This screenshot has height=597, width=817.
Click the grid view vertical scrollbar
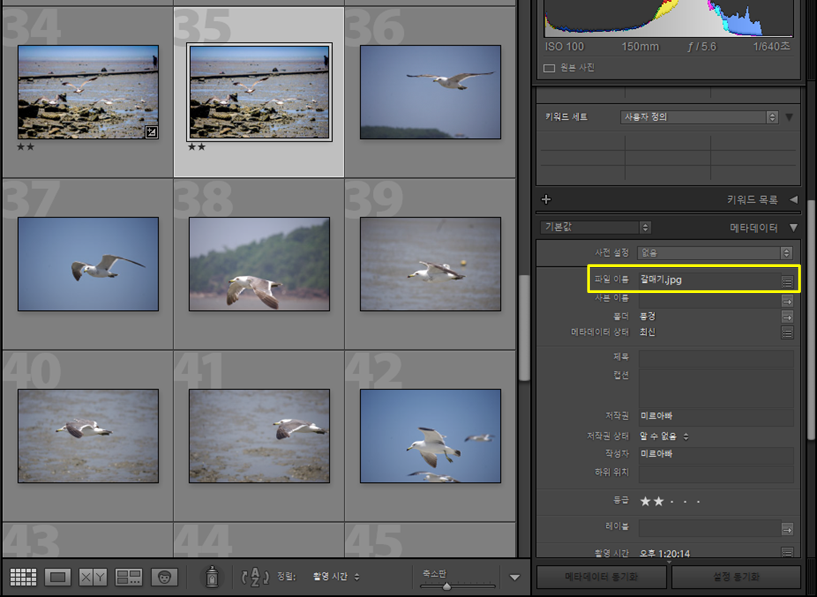coord(524,328)
